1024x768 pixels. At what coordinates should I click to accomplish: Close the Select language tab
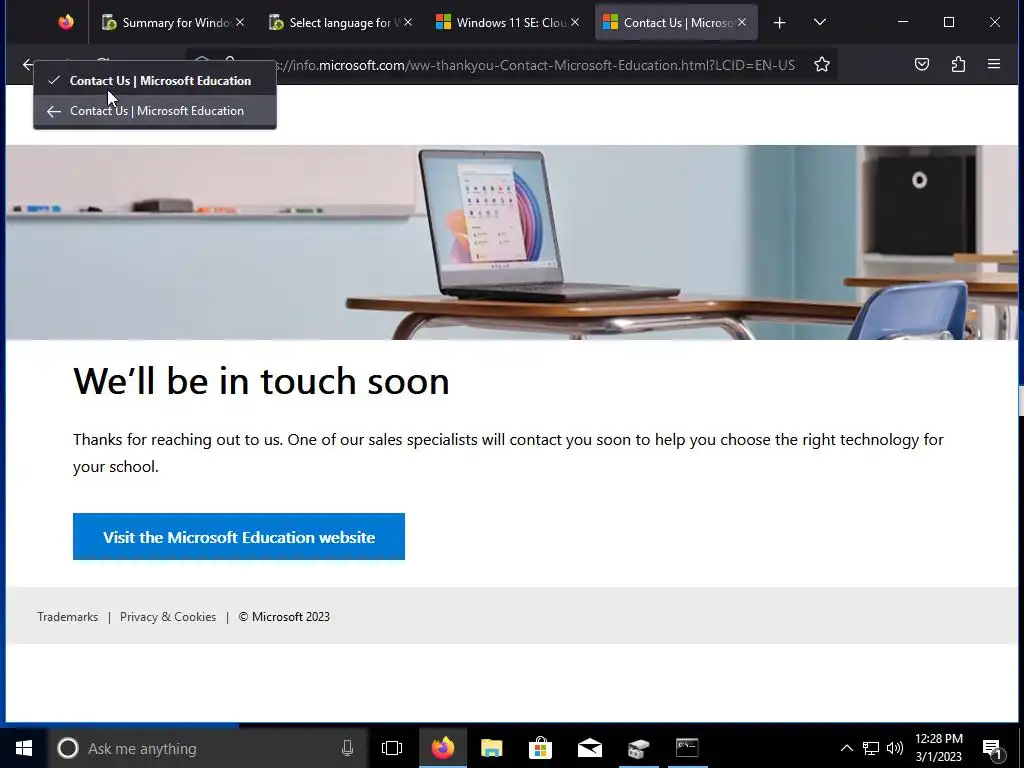coord(408,22)
